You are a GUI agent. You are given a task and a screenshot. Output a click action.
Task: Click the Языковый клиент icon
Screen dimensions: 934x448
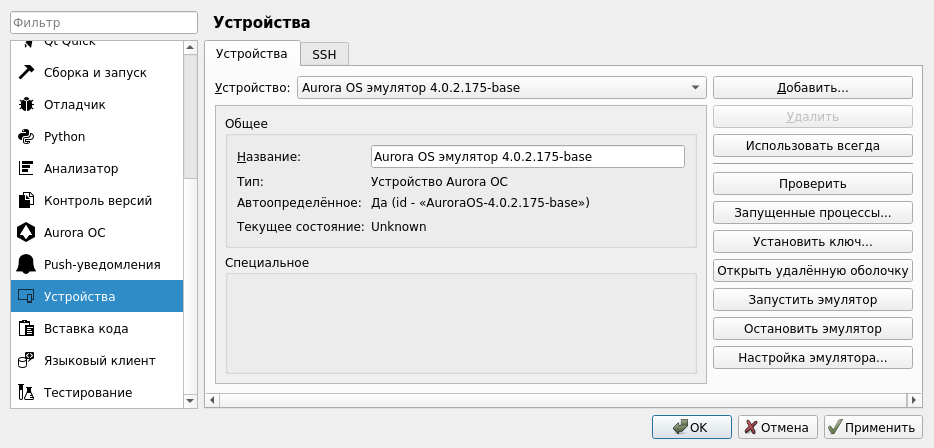(27, 360)
